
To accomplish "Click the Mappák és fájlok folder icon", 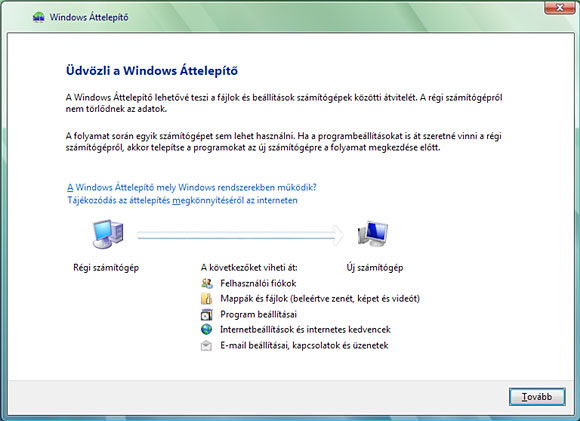I will 206,299.
